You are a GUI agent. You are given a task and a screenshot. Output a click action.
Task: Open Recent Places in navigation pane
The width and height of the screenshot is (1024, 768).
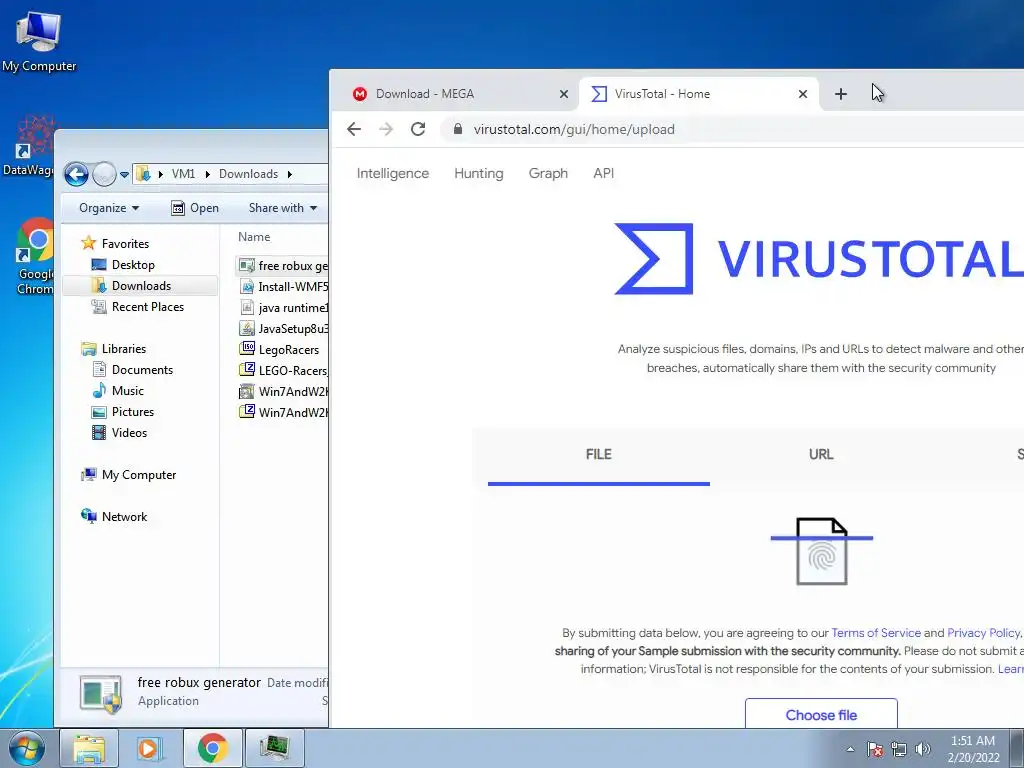click(x=138, y=306)
